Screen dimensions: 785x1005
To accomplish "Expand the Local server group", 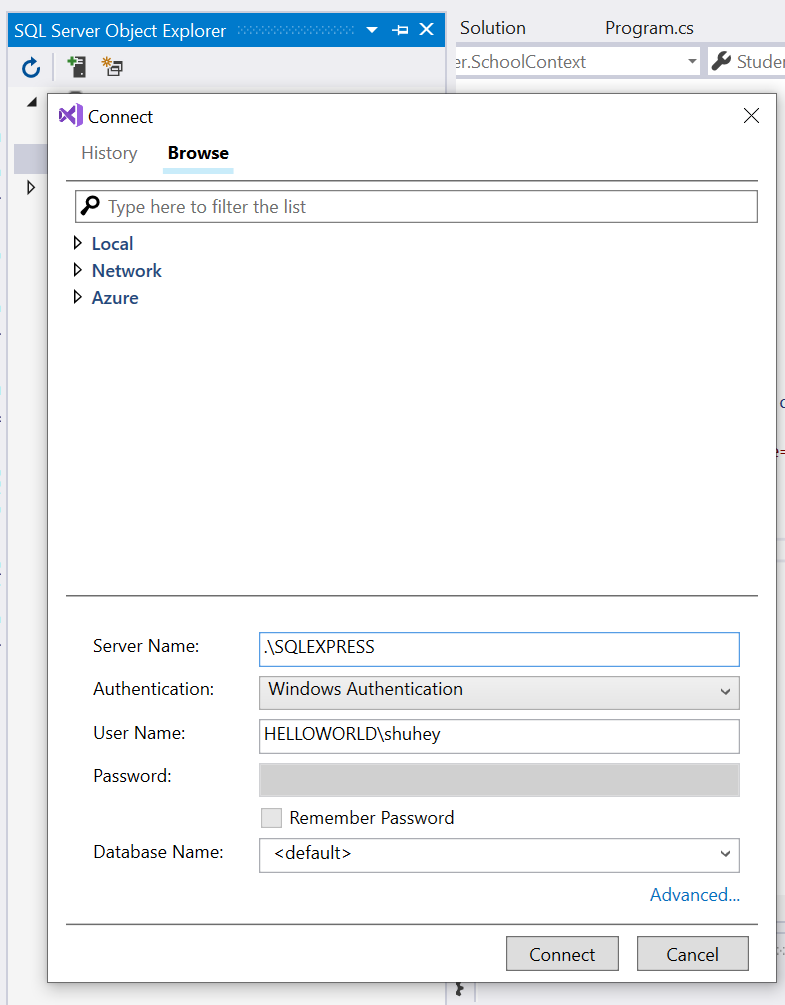I will (x=78, y=243).
